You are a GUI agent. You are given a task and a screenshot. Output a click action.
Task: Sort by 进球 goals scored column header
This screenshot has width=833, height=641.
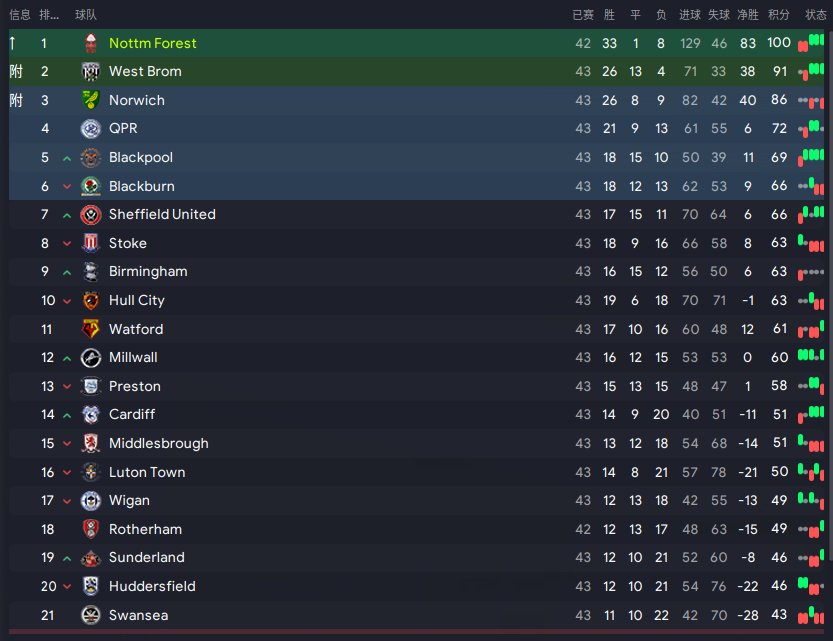pyautogui.click(x=690, y=15)
